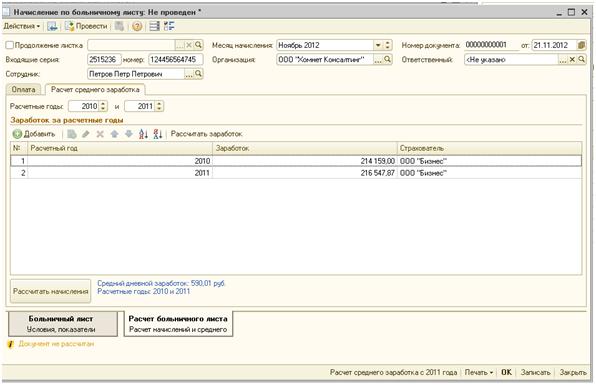Viewport: 596px width, 385px height.
Task: Click the Ответственный field
Action: coord(511,60)
